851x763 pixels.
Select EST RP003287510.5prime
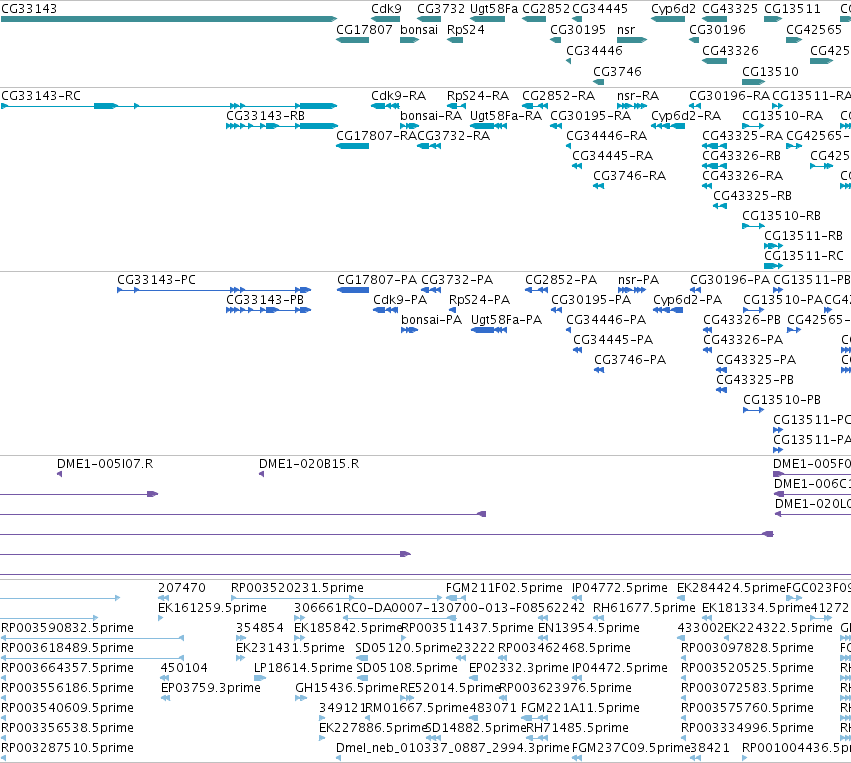point(67,748)
